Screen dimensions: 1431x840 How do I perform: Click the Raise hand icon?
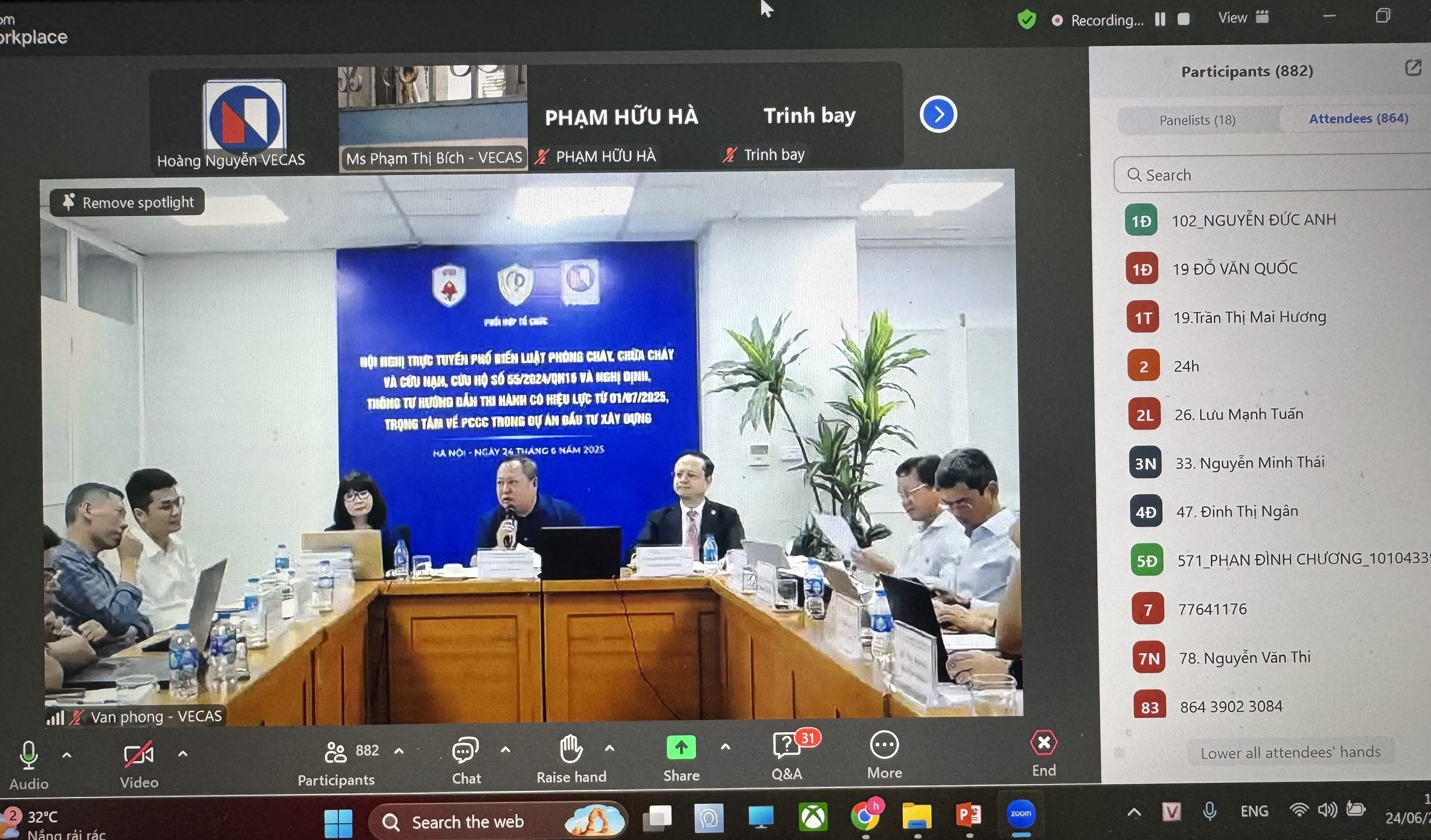pos(571,748)
